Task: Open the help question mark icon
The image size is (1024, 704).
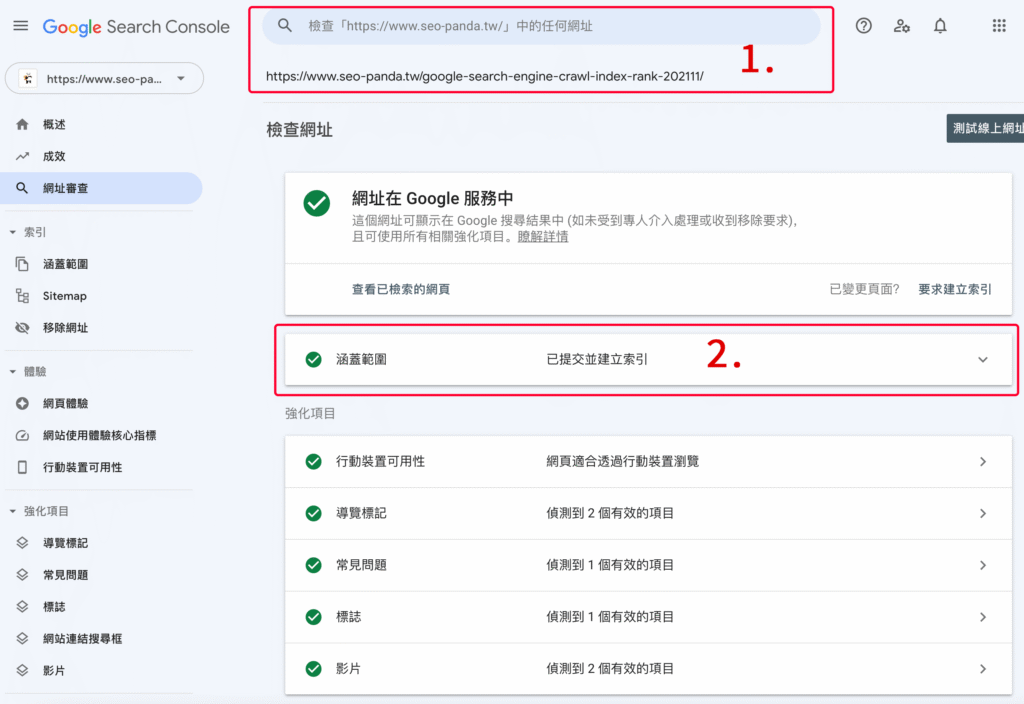Action: coord(863,26)
